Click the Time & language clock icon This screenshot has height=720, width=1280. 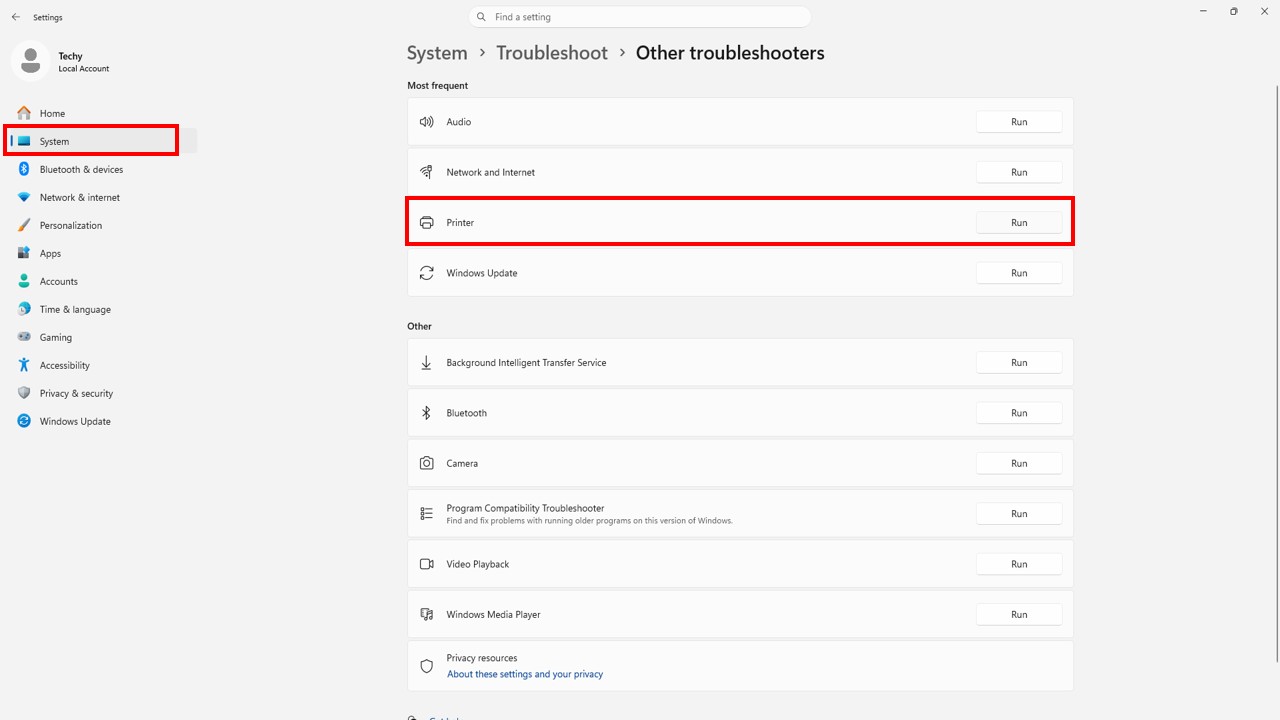(x=24, y=309)
